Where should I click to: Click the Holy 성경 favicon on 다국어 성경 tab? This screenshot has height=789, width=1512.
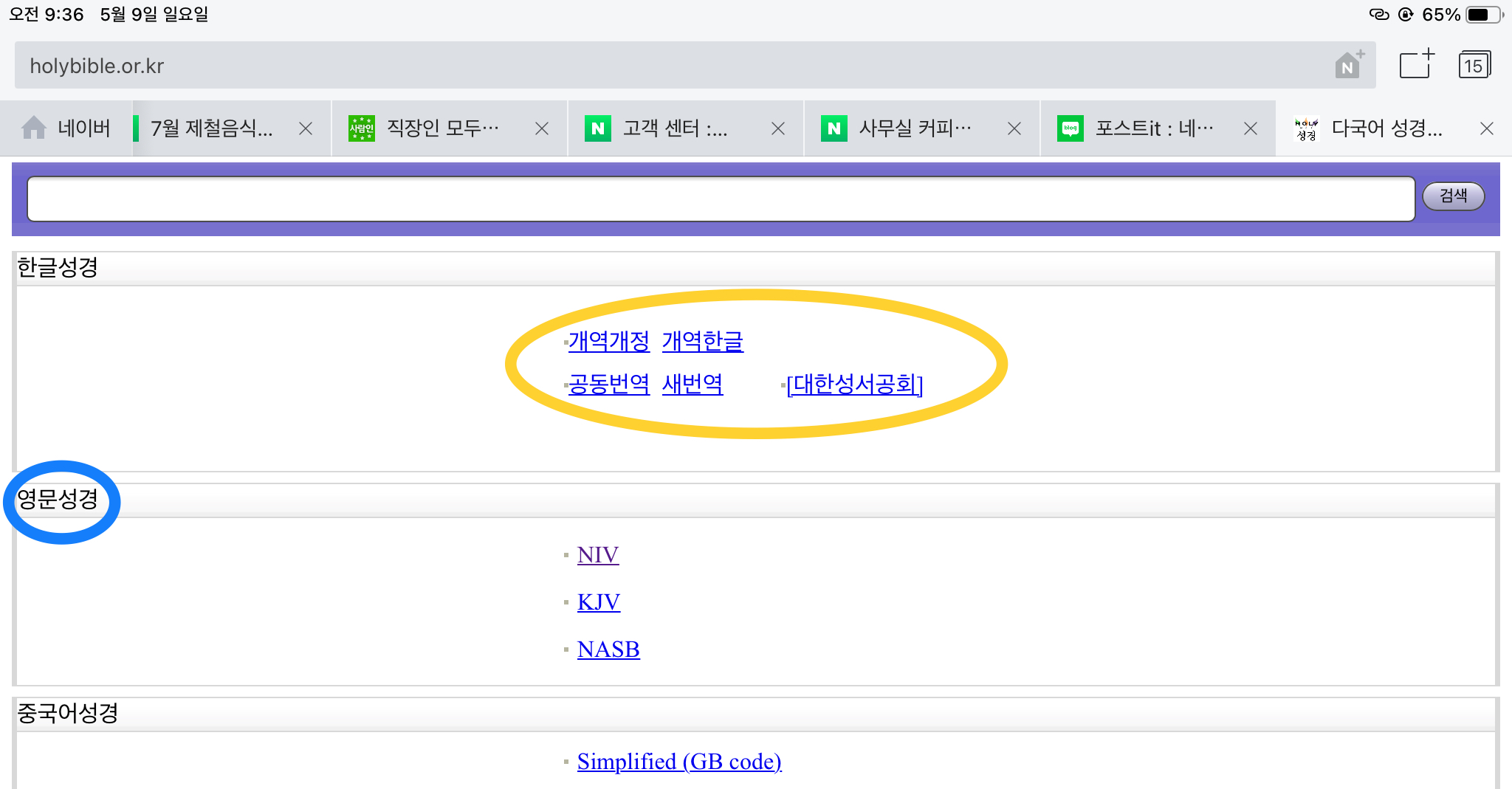coord(1307,128)
